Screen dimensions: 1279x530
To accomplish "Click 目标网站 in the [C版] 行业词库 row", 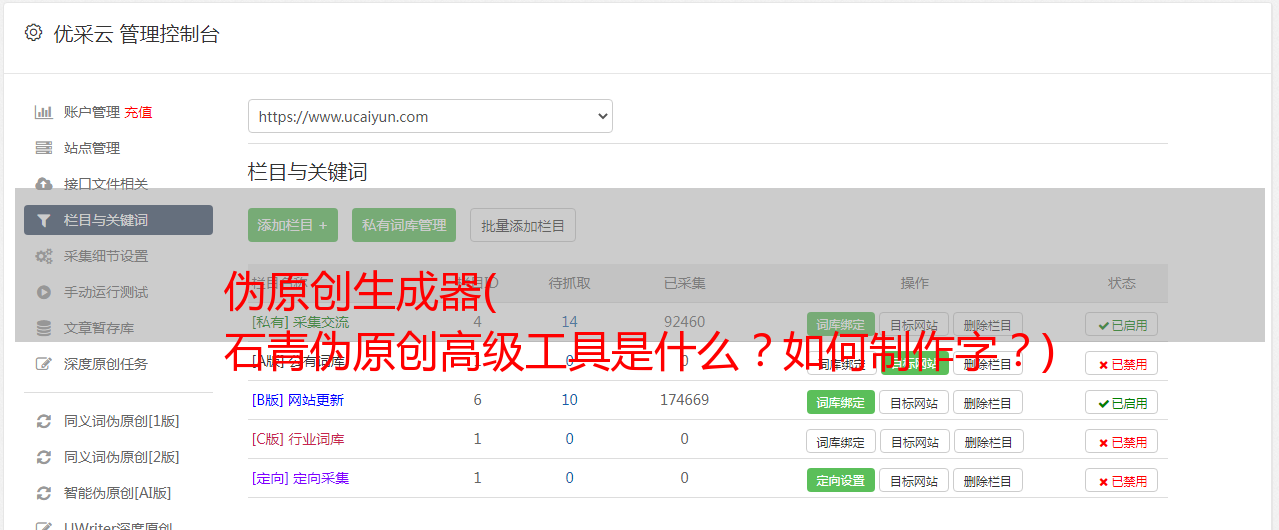I will [914, 441].
